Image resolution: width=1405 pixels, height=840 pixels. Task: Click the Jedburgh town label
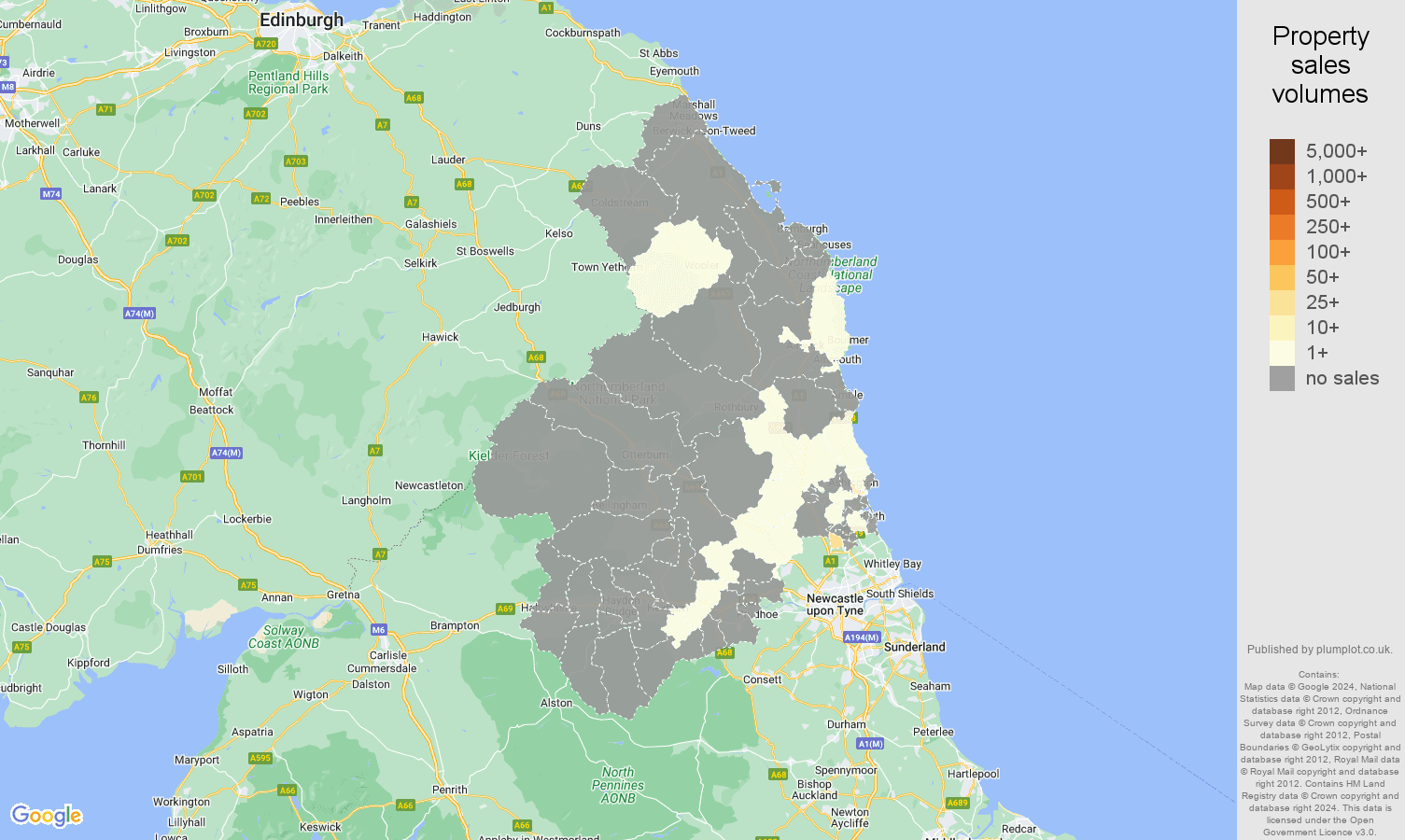517,307
